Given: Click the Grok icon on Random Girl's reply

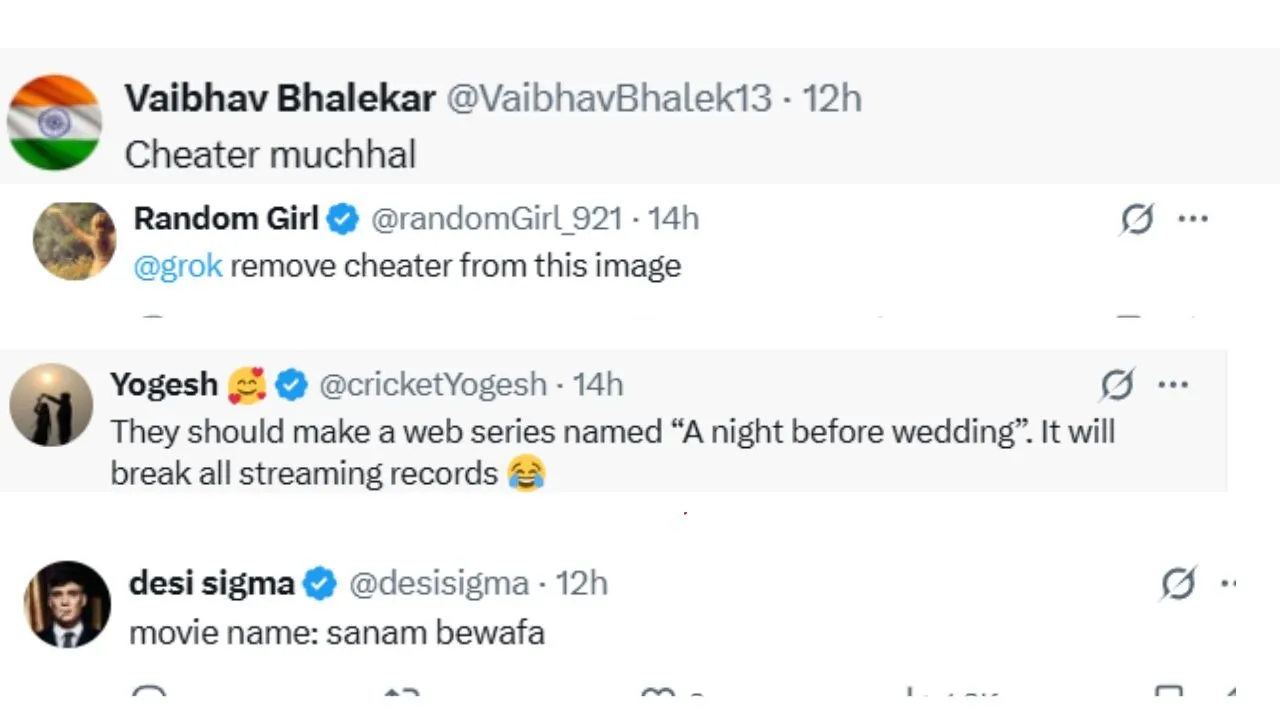Looking at the screenshot, I should click(1136, 219).
